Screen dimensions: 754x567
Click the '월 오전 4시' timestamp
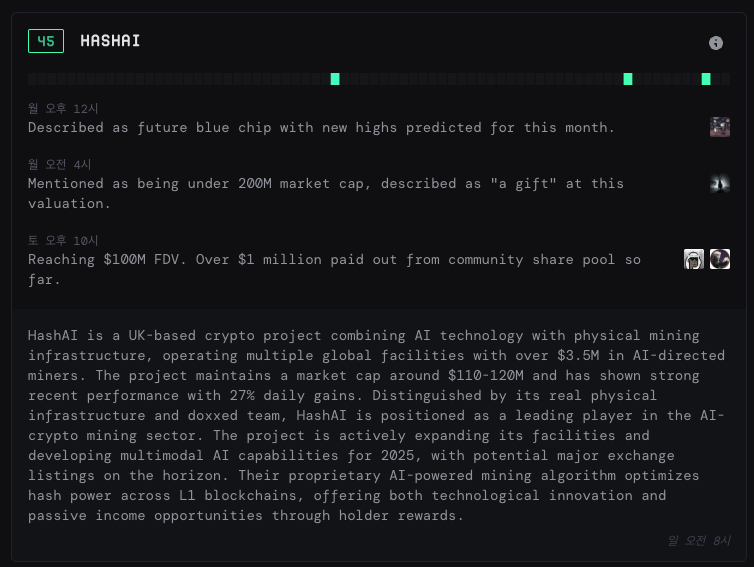pyautogui.click(x=60, y=164)
